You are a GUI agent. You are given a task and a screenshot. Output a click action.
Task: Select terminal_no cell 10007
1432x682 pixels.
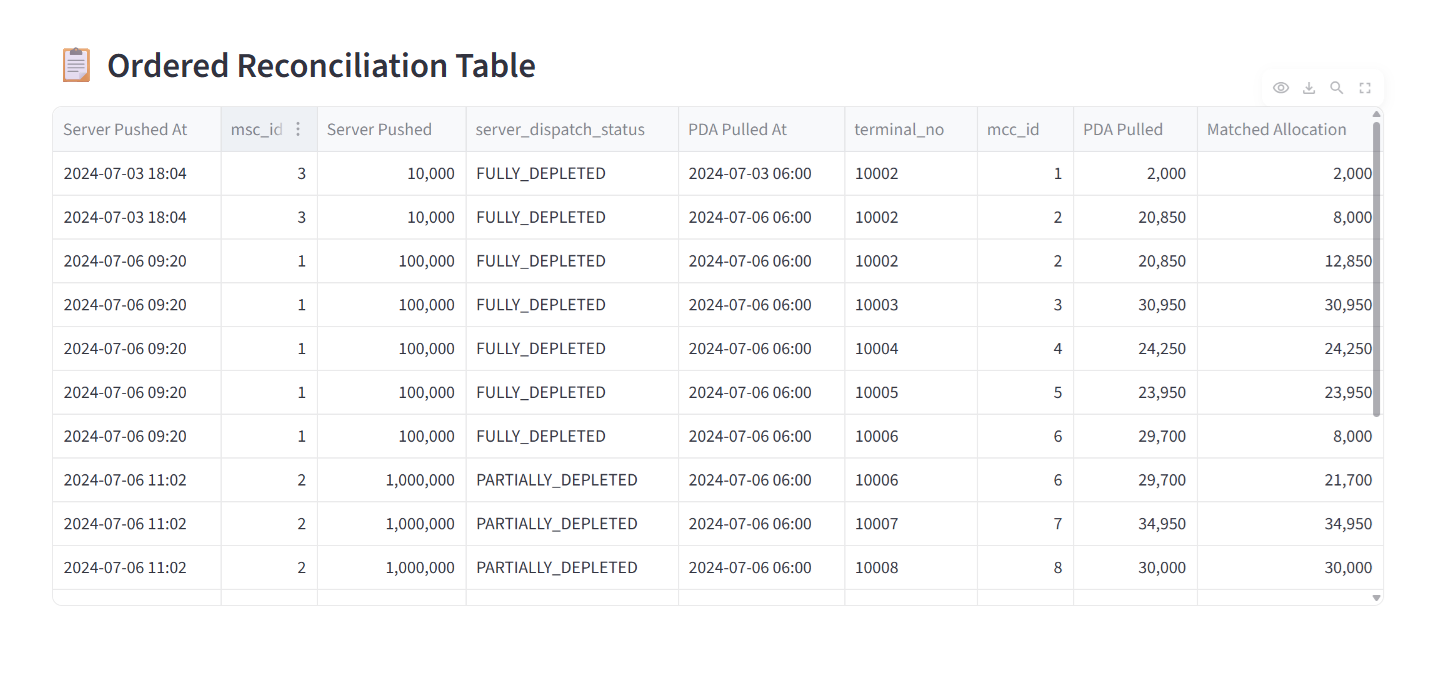coord(911,523)
